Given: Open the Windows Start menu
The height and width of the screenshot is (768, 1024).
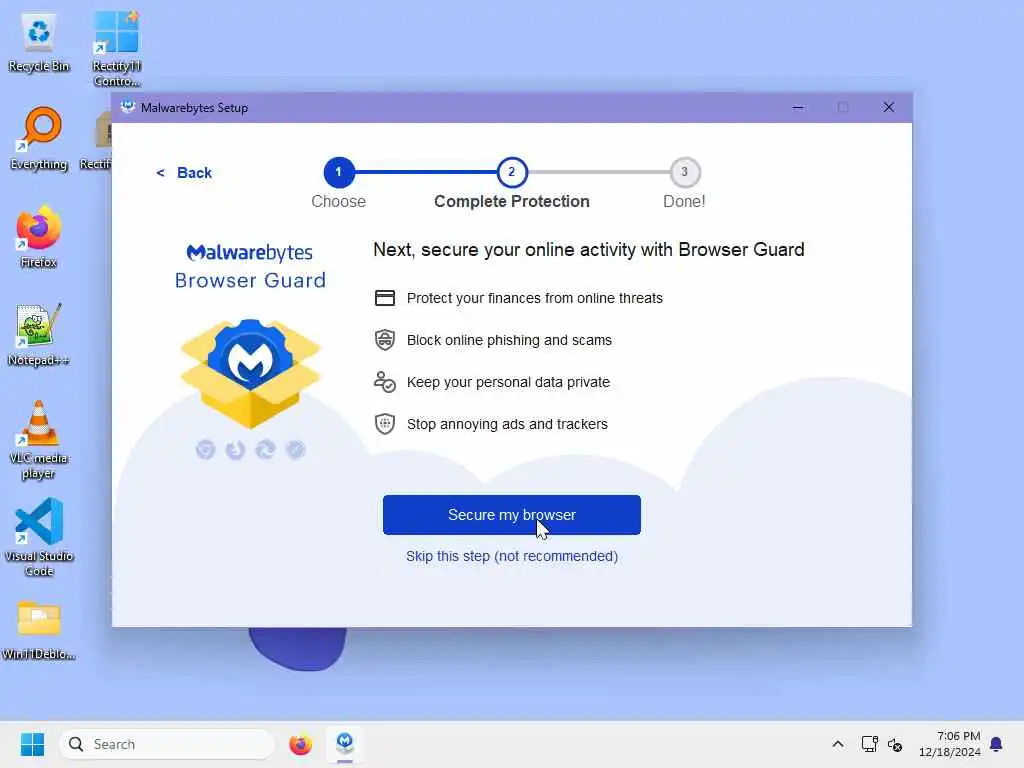Looking at the screenshot, I should 32,744.
